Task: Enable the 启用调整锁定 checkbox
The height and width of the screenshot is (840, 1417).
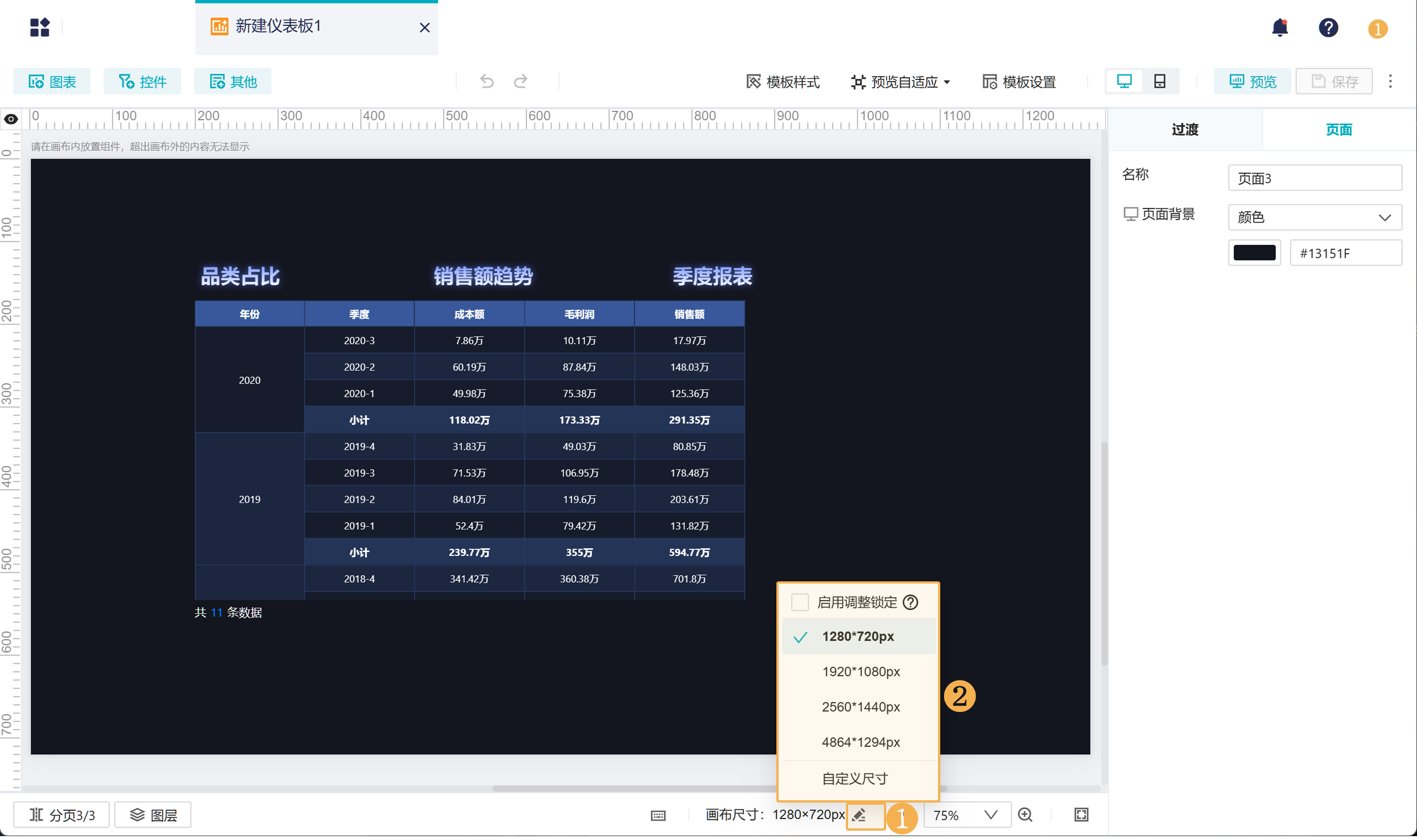Action: point(800,602)
